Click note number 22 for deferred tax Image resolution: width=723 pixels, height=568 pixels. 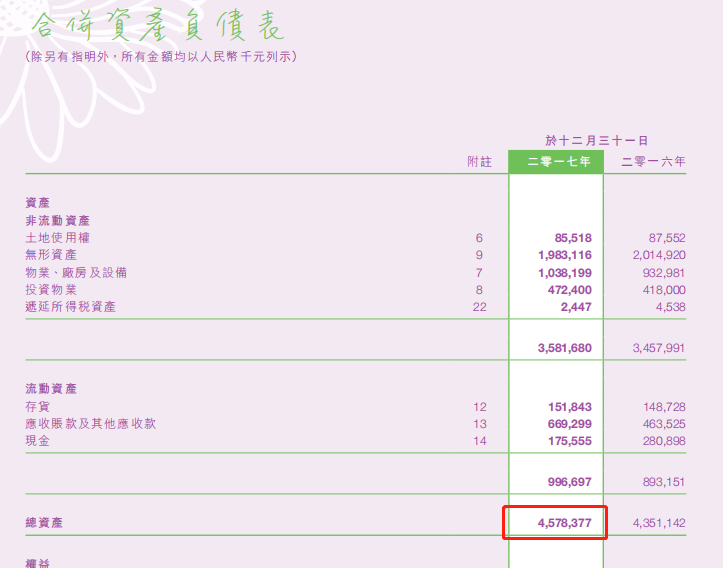click(479, 306)
